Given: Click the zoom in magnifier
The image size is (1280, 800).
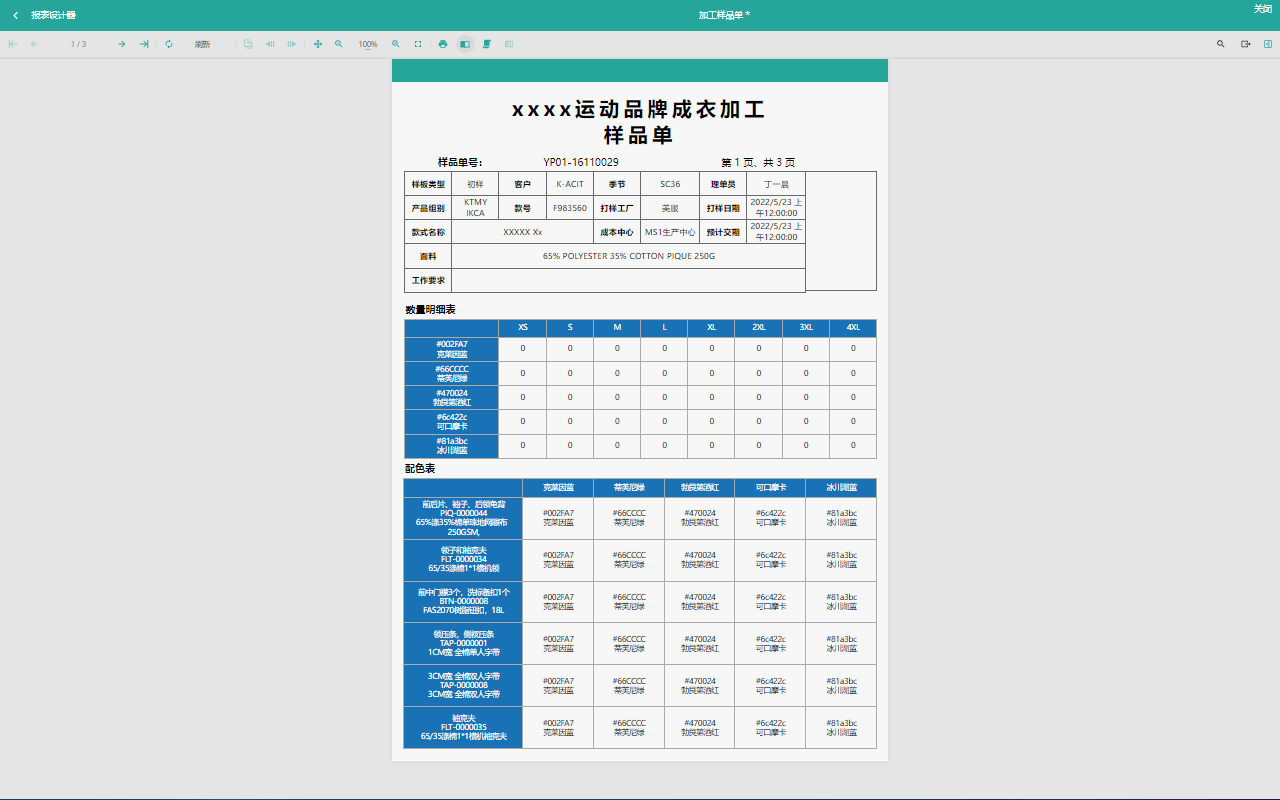Looking at the screenshot, I should click(x=396, y=44).
